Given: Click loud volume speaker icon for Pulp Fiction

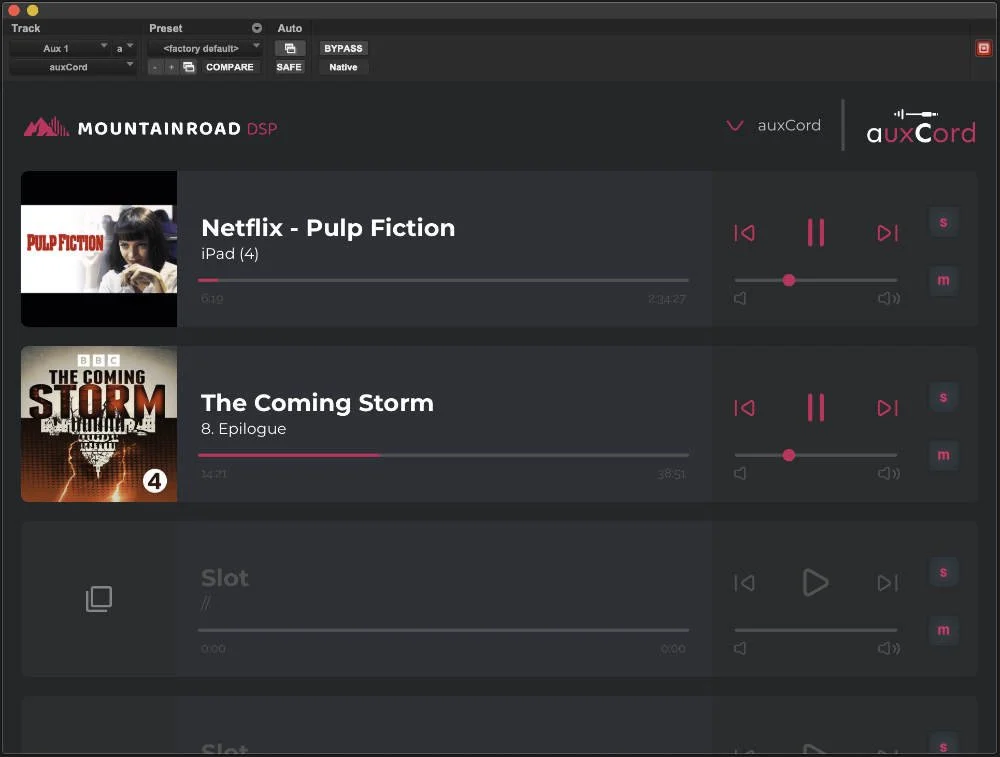Looking at the screenshot, I should (x=888, y=298).
